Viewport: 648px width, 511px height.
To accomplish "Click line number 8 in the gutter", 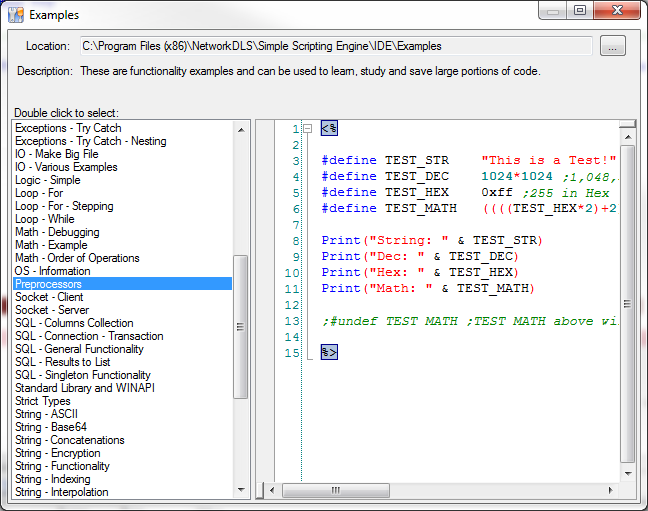I will [x=296, y=240].
